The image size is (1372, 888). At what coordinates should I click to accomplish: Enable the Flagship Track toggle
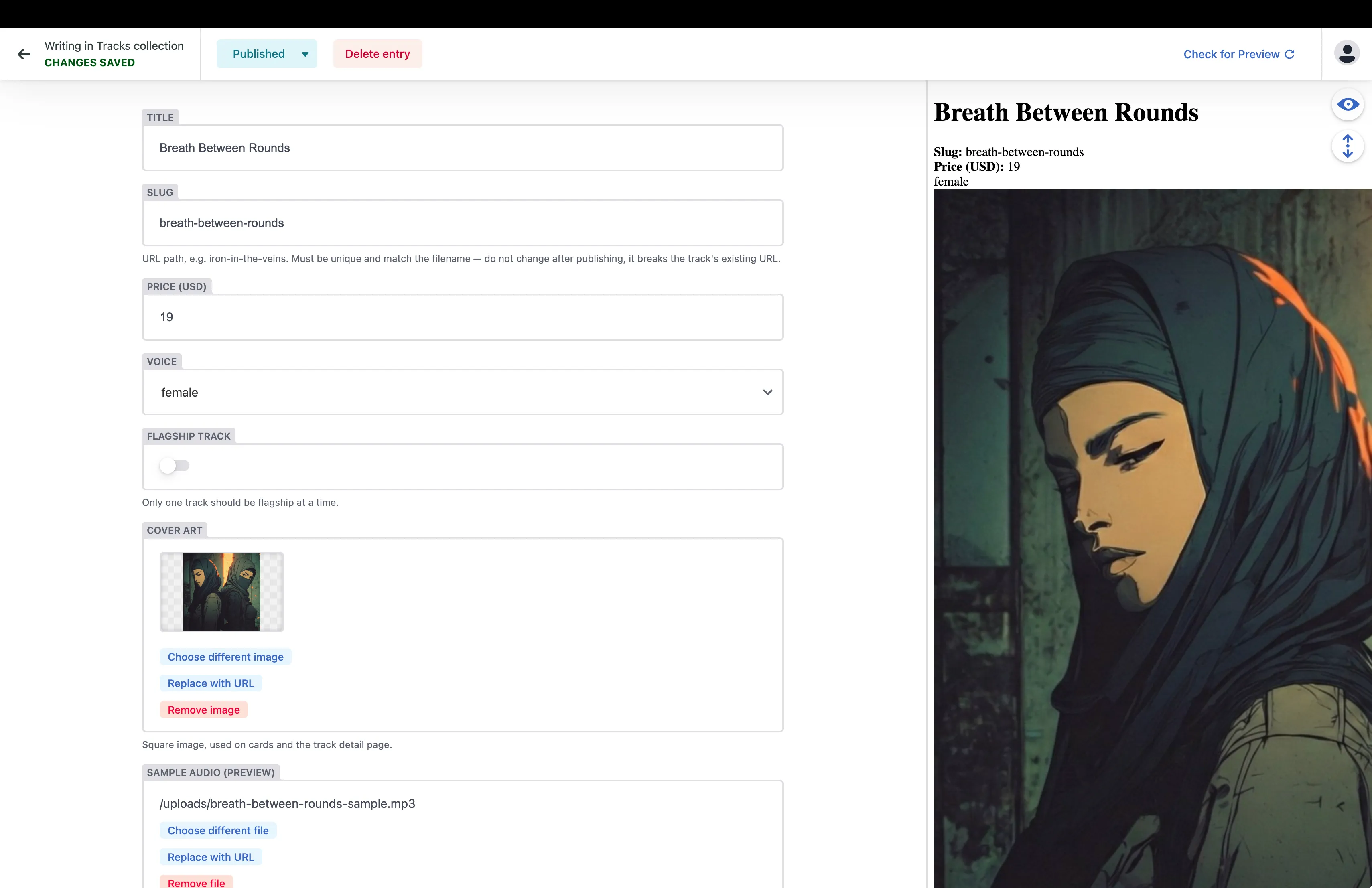174,466
